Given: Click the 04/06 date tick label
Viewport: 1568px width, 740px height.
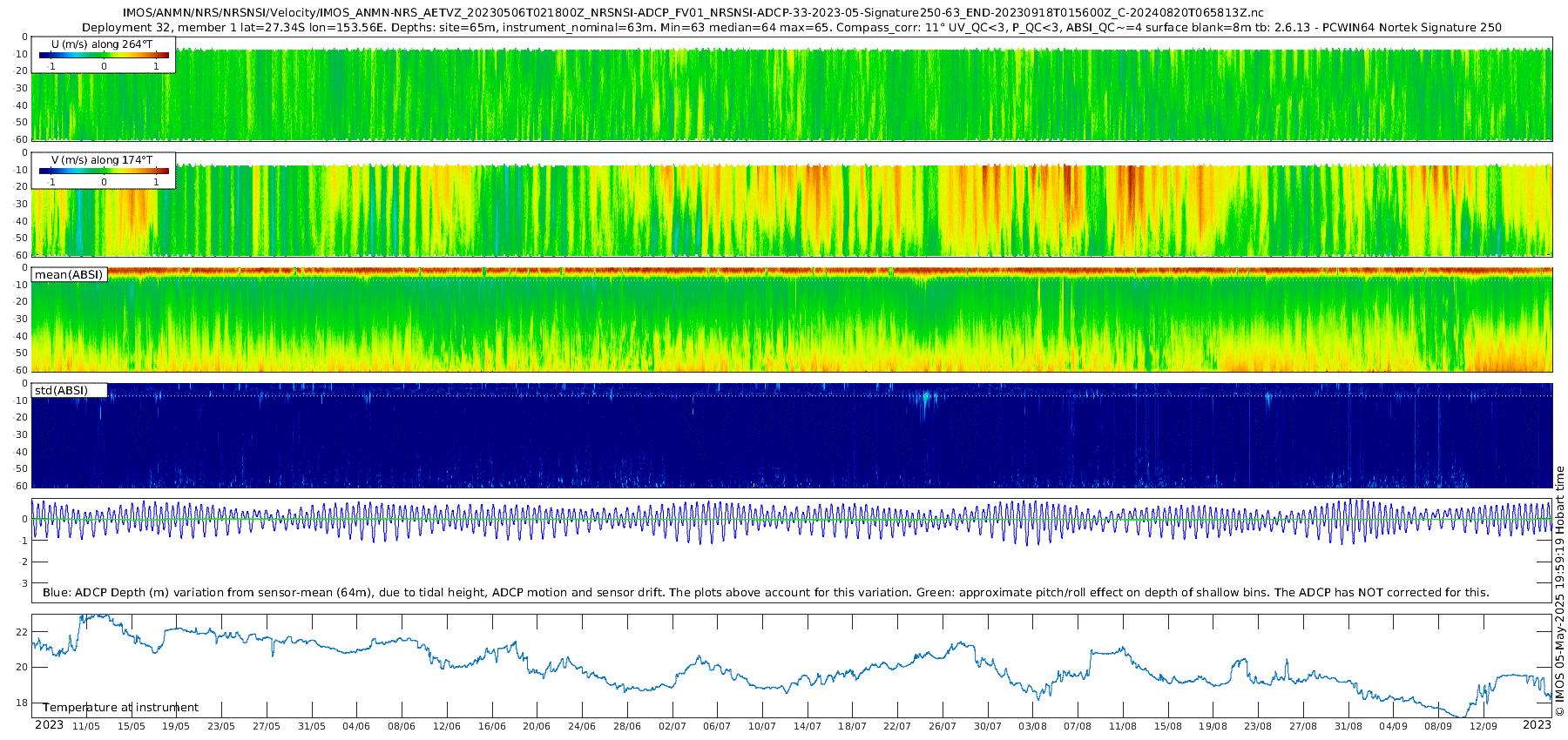Looking at the screenshot, I should coord(356,726).
